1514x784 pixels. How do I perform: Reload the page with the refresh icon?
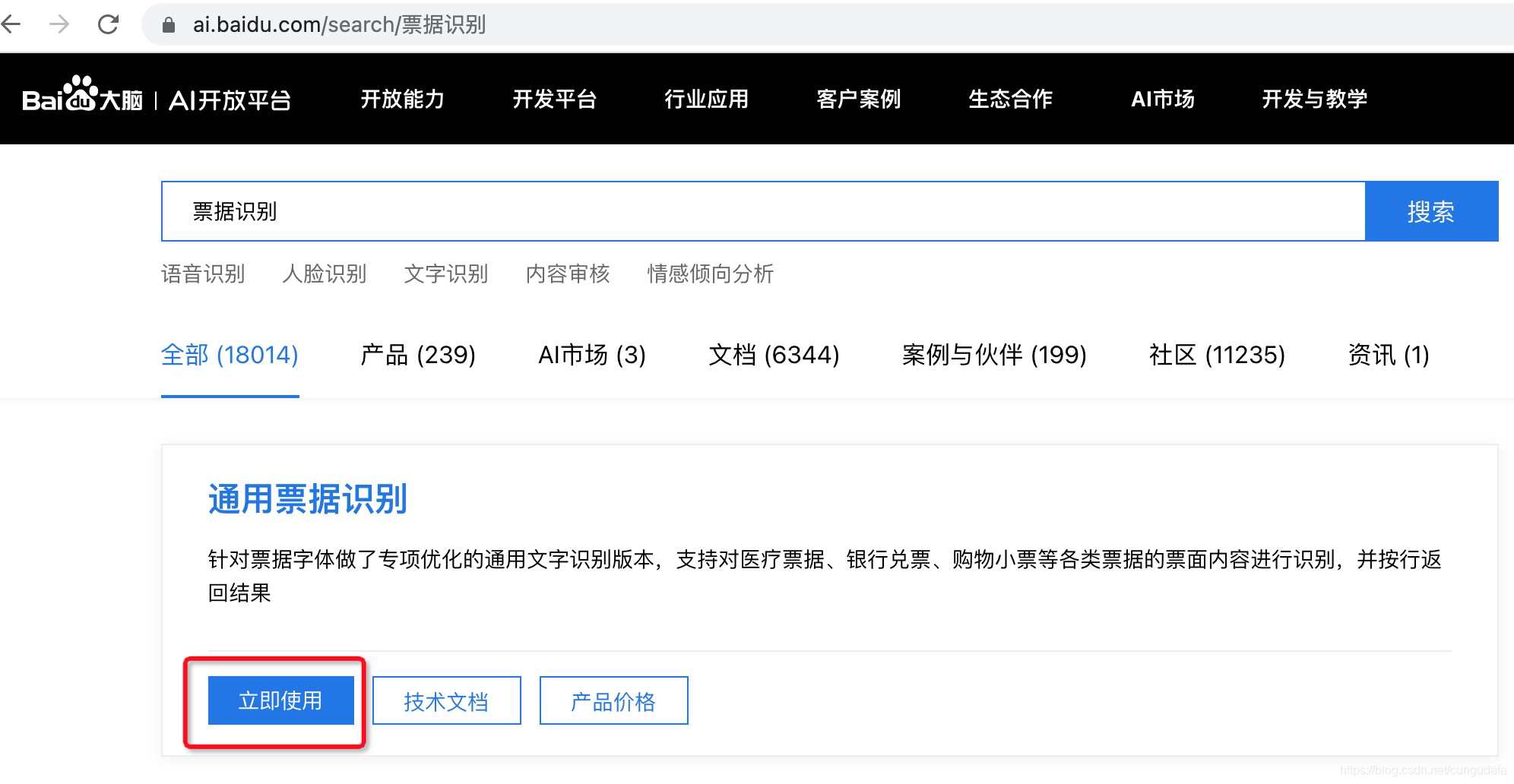[x=108, y=25]
